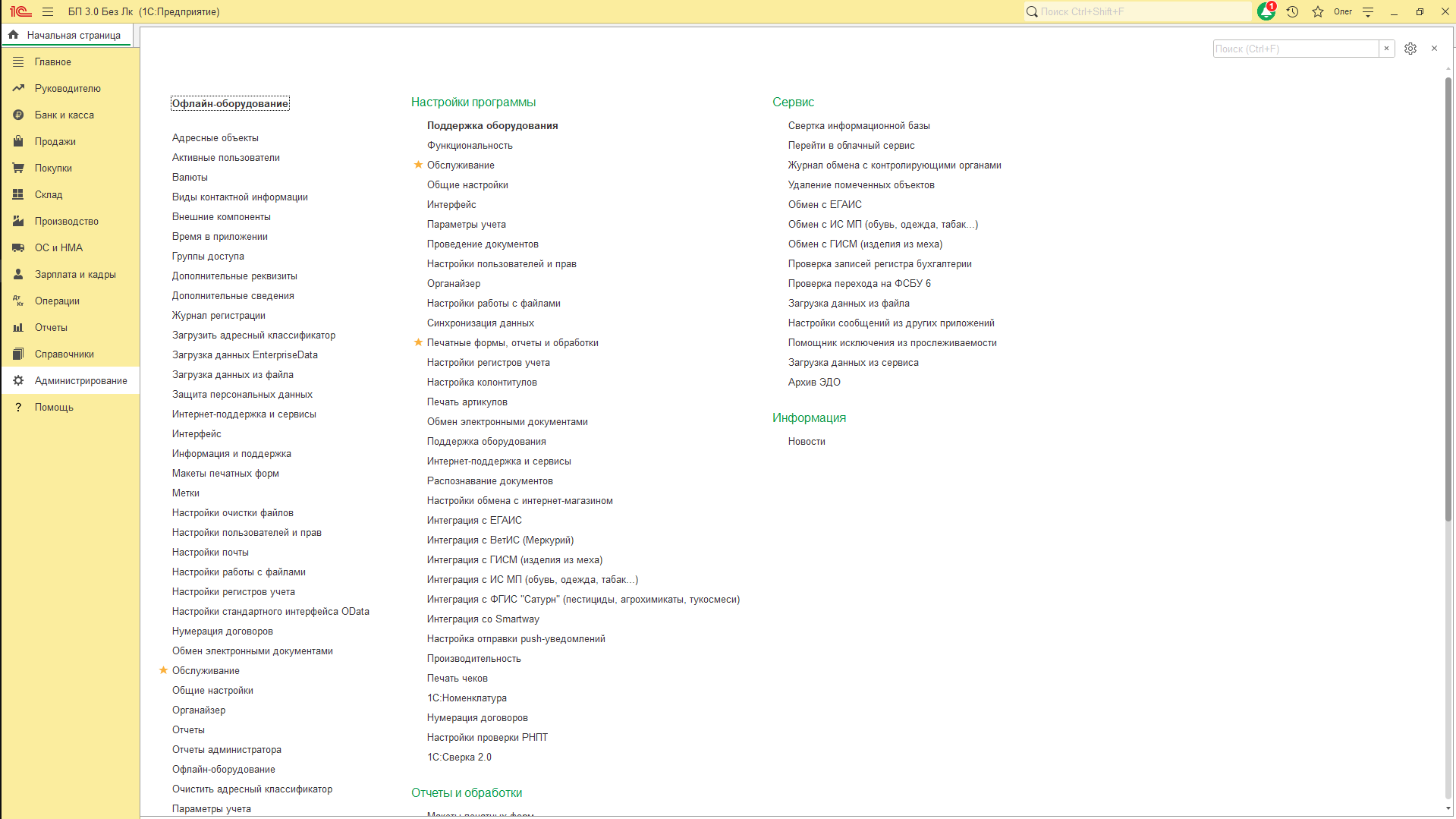This screenshot has width=1456, height=819.
Task: Open the main hamburger menu icon
Action: click(x=48, y=11)
